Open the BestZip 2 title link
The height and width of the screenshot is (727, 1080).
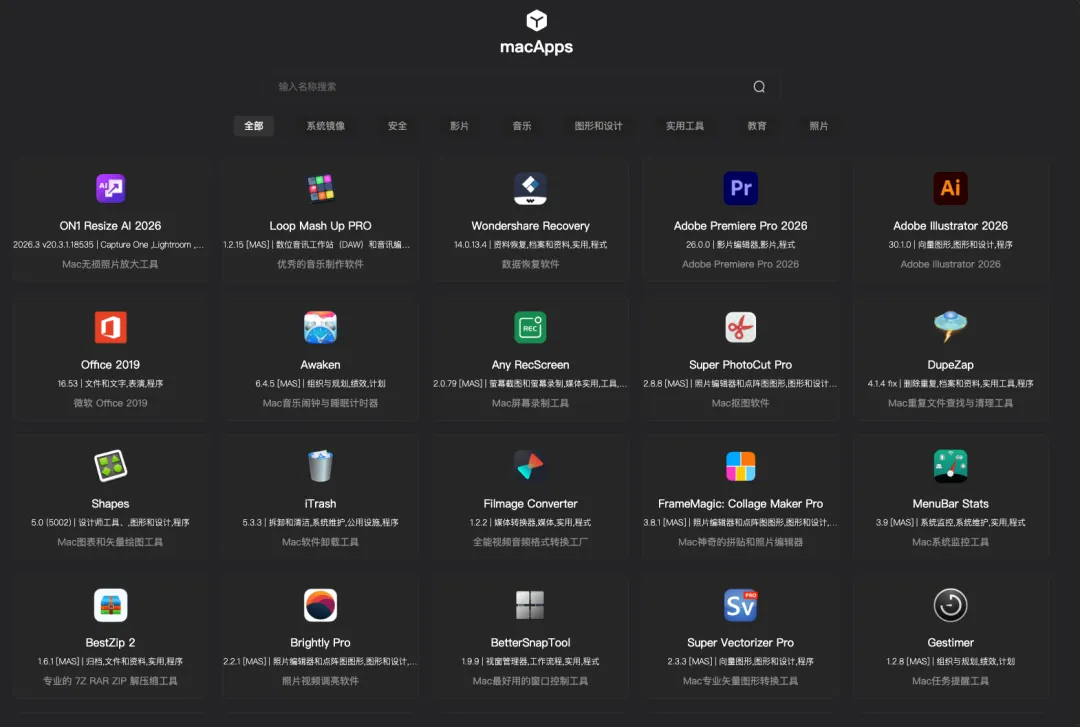pyautogui.click(x=110, y=642)
